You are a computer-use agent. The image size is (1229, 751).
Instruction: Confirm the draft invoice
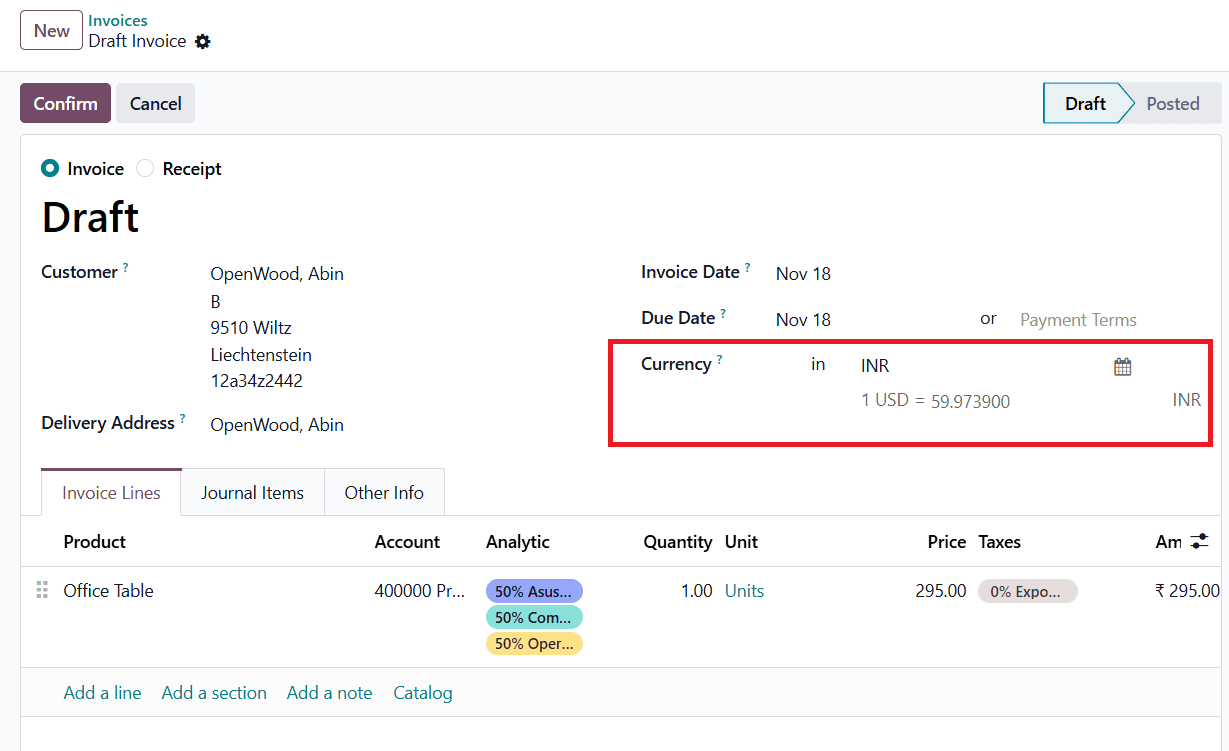point(65,103)
